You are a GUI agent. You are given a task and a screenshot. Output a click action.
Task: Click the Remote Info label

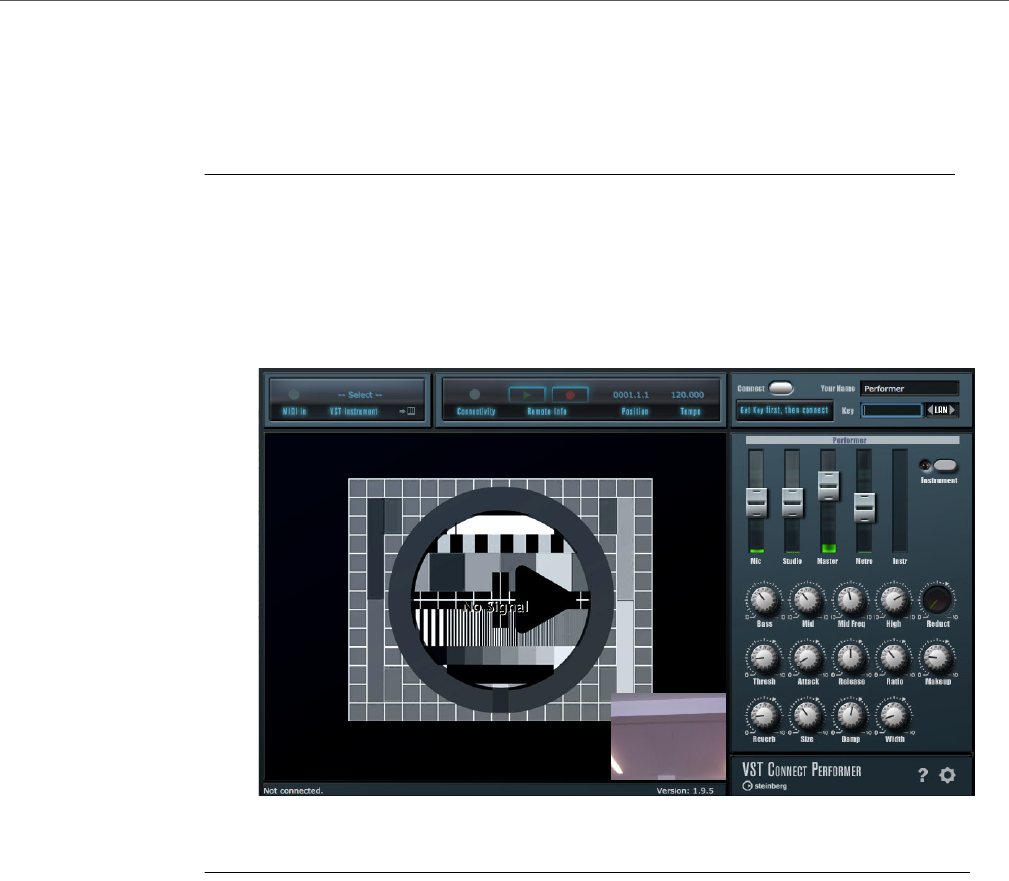[x=547, y=412]
